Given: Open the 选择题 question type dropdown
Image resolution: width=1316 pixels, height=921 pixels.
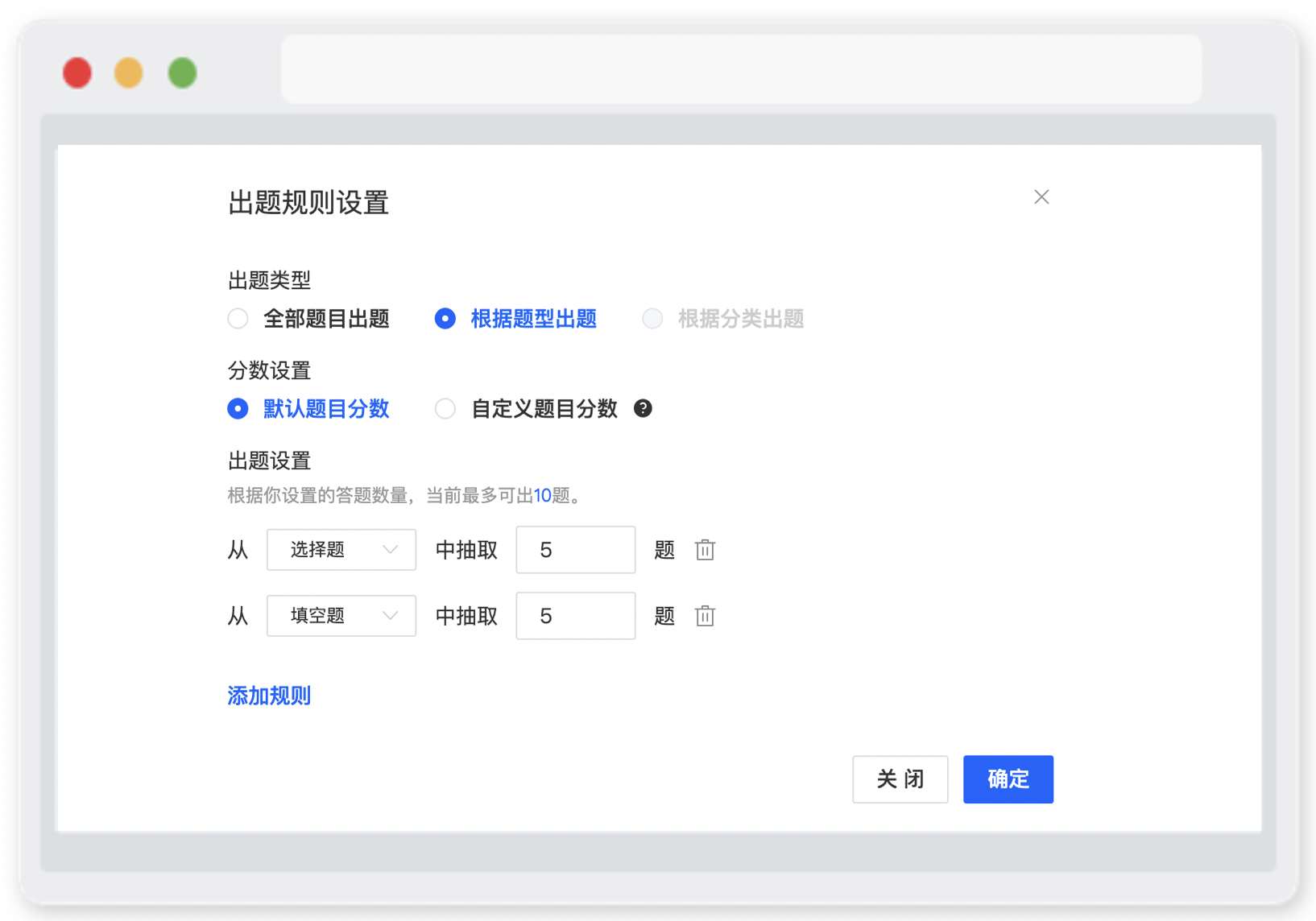Looking at the screenshot, I should tap(341, 550).
